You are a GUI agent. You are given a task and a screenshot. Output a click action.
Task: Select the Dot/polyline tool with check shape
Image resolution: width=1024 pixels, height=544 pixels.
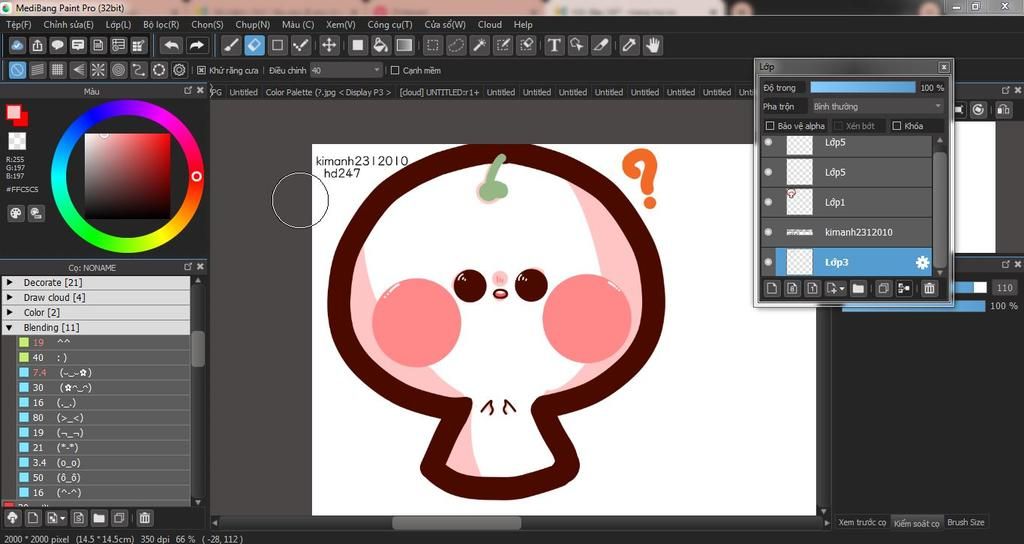pos(300,45)
